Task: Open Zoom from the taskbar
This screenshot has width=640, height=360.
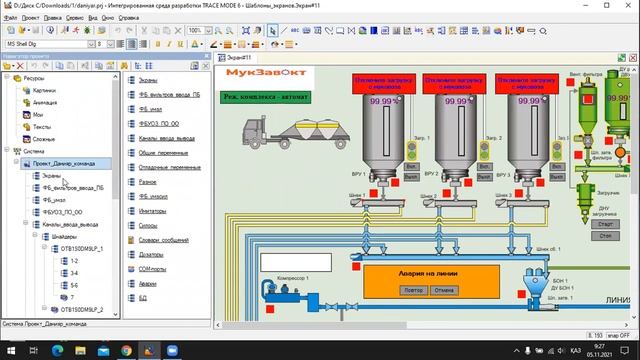Action: coord(172,350)
